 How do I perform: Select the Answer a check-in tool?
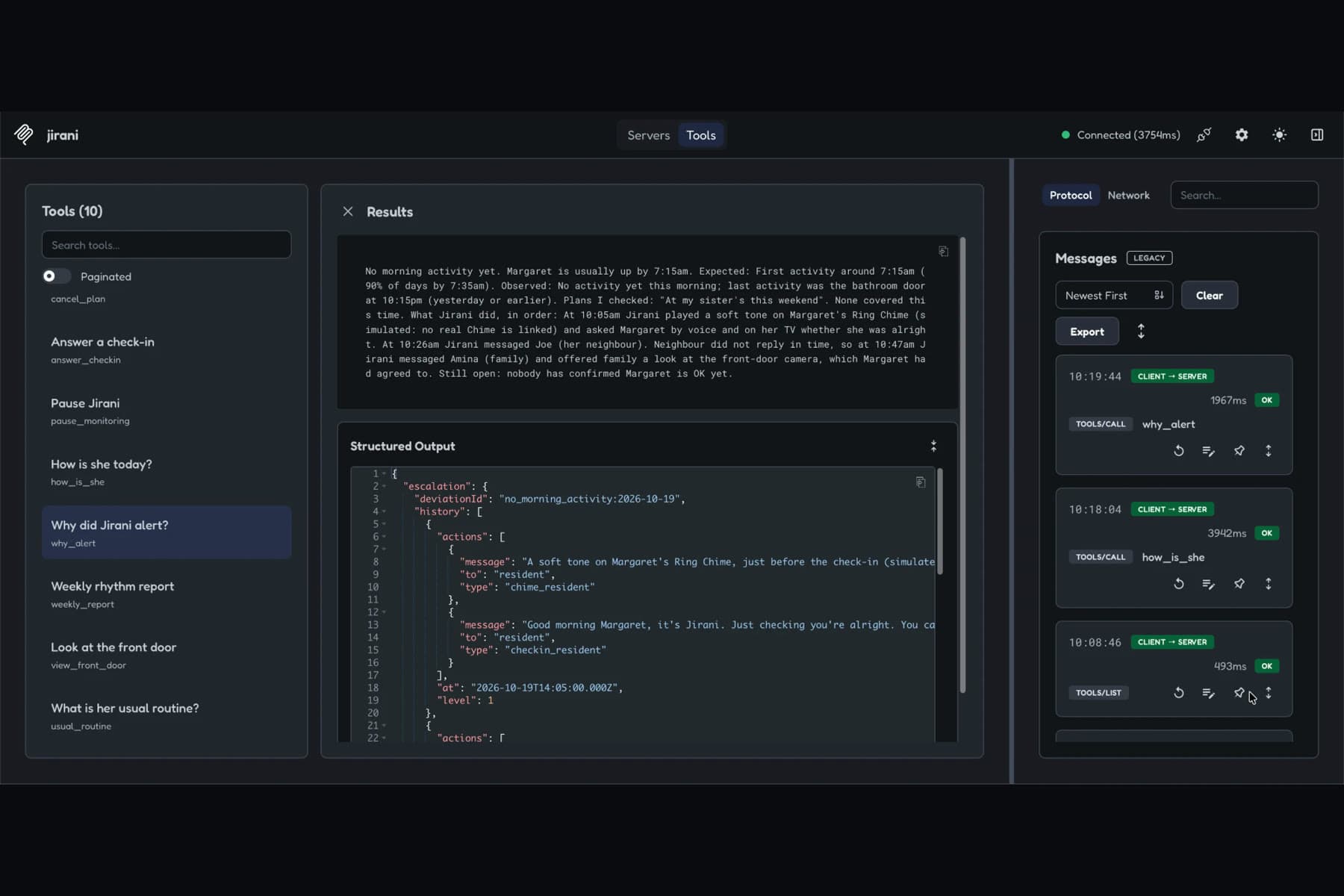click(167, 349)
